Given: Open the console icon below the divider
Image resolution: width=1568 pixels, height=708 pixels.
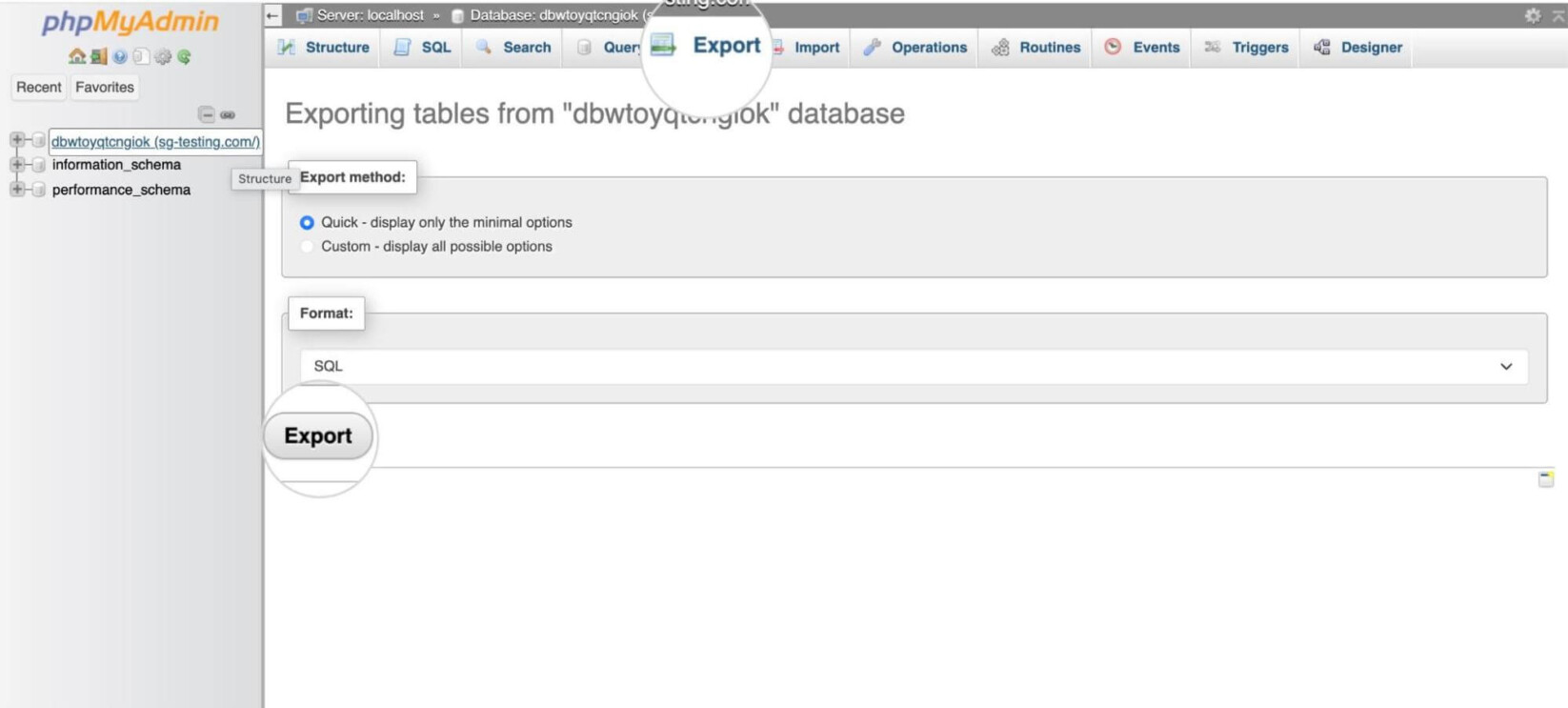Looking at the screenshot, I should pos(1545,478).
